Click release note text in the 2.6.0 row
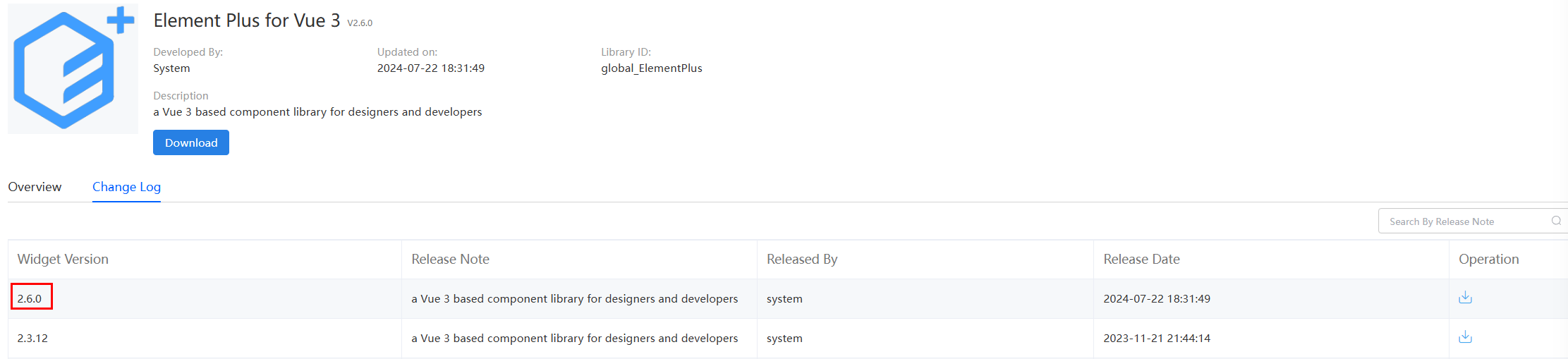1568x359 pixels. [575, 298]
